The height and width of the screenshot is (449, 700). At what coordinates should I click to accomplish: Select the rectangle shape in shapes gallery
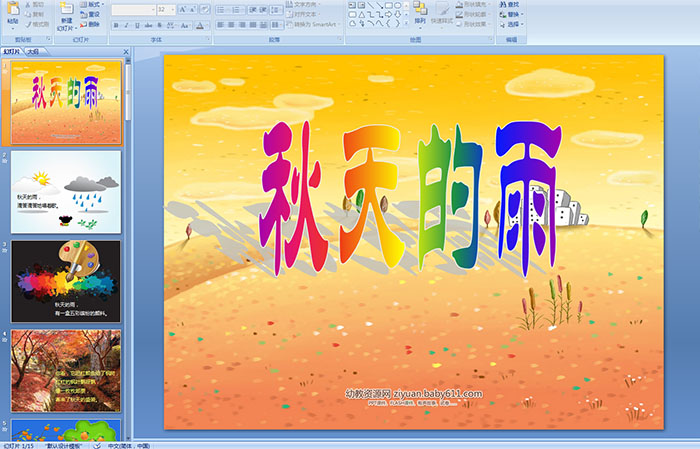click(388, 5)
